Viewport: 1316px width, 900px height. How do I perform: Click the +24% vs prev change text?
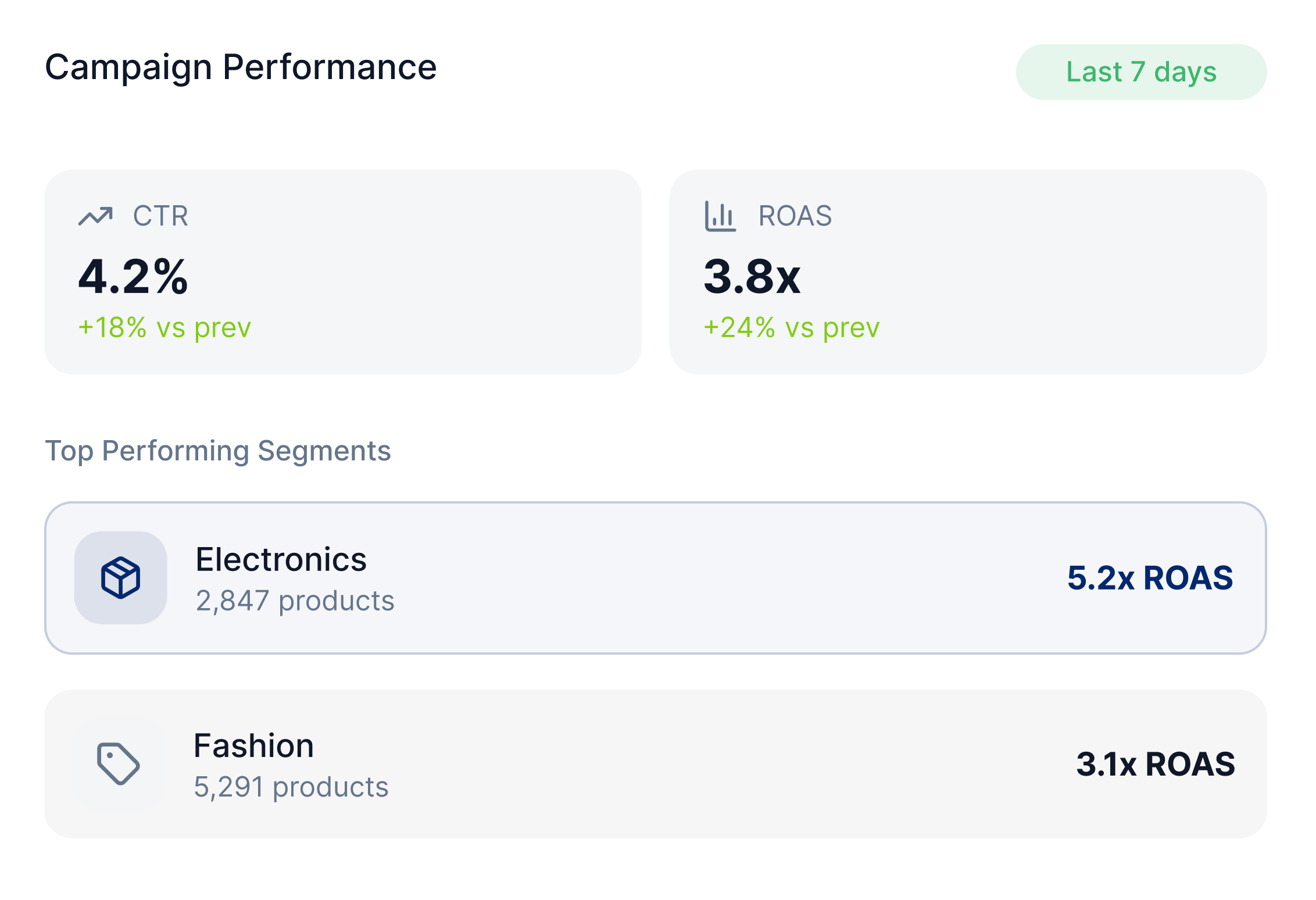[791, 327]
